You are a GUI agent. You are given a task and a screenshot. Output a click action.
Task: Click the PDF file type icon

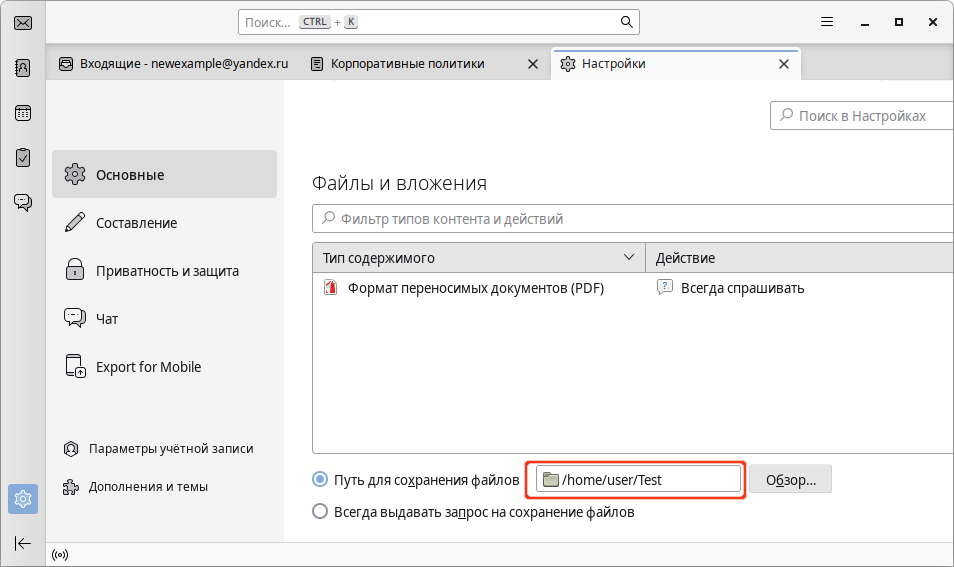point(330,287)
